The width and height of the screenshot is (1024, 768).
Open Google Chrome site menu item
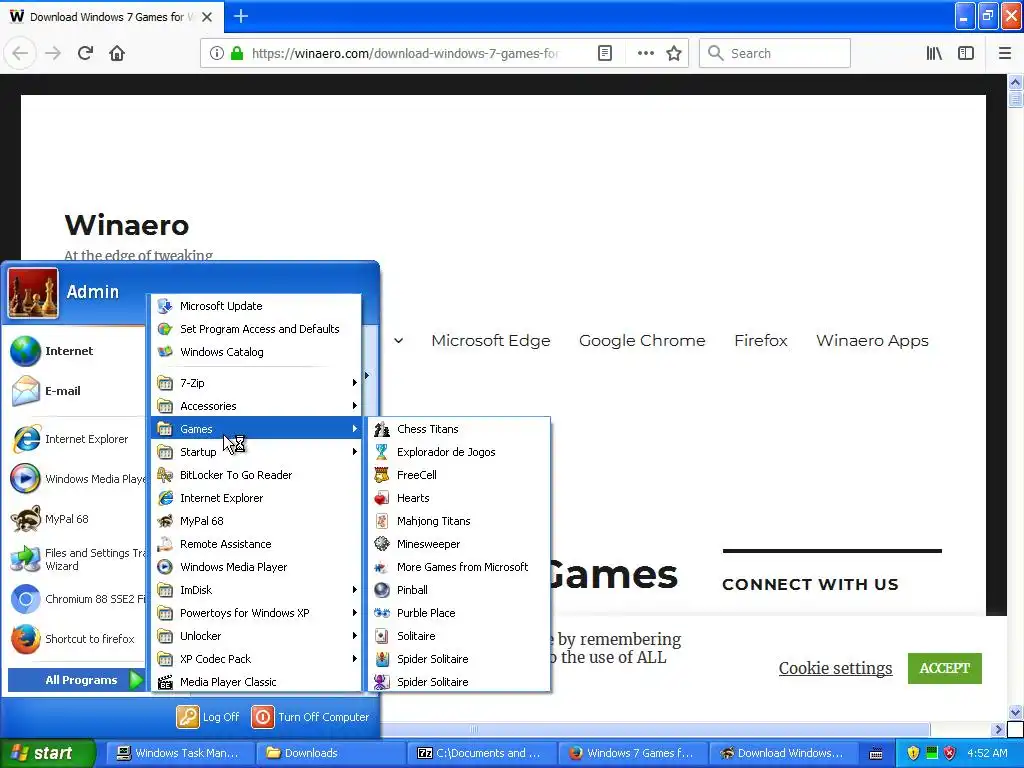[642, 340]
